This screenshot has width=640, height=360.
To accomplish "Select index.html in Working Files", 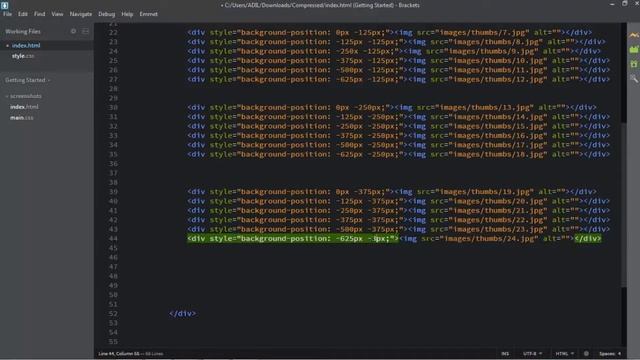I will tap(26, 46).
